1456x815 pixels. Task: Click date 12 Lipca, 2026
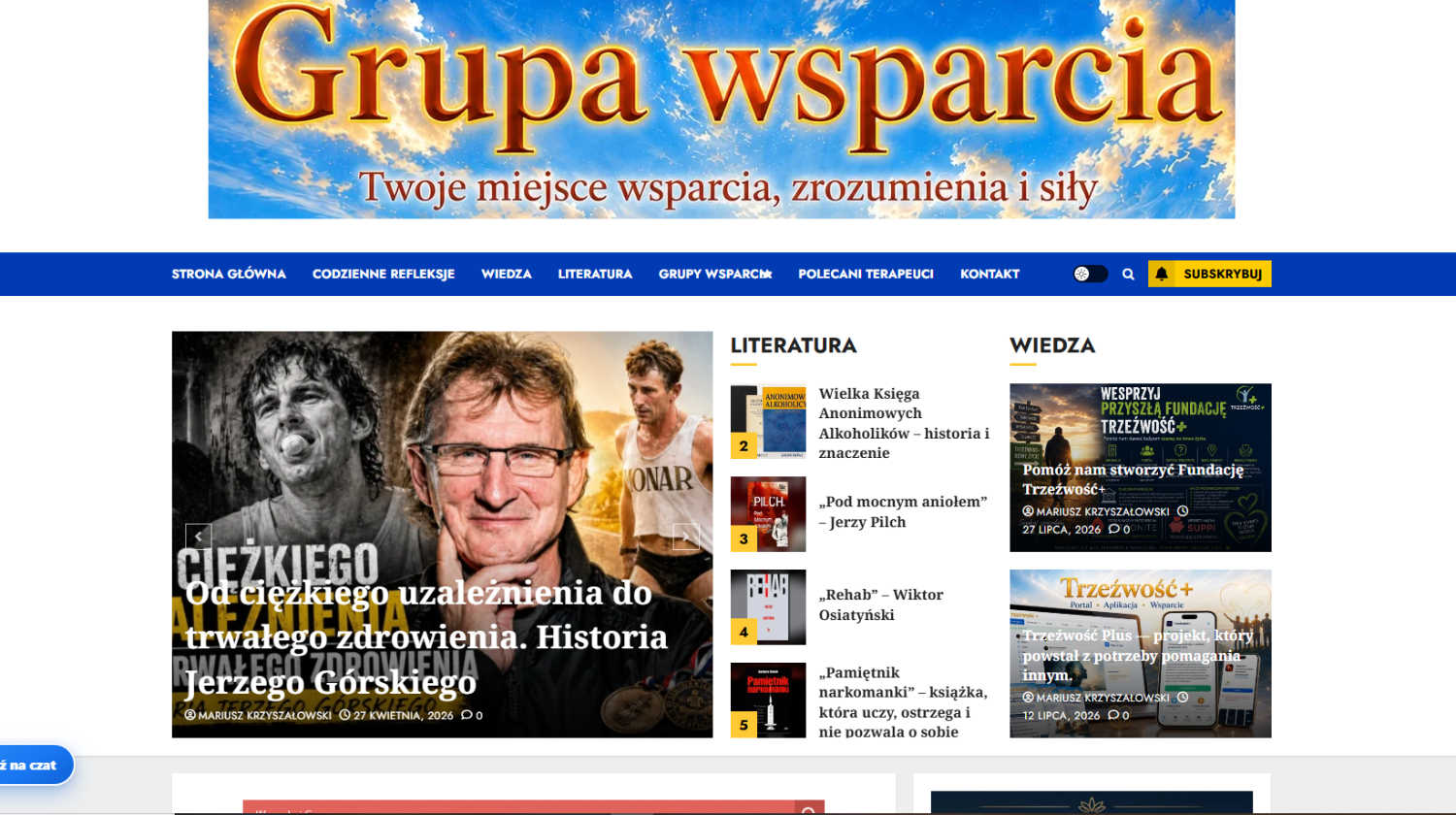coord(1062,716)
